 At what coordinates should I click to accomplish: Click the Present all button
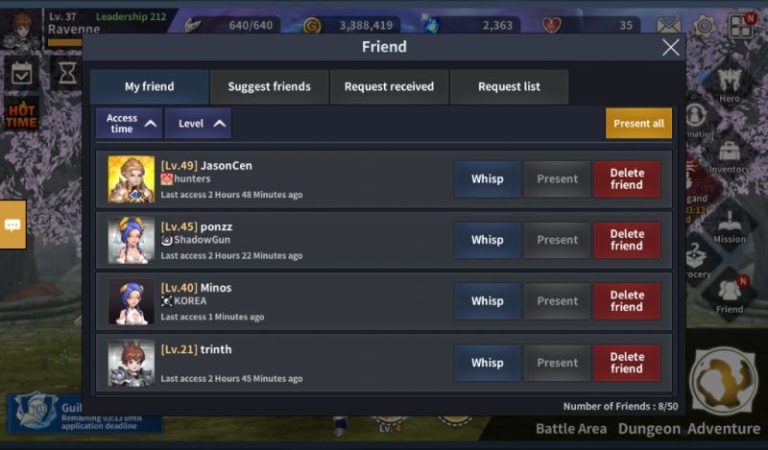click(x=639, y=123)
